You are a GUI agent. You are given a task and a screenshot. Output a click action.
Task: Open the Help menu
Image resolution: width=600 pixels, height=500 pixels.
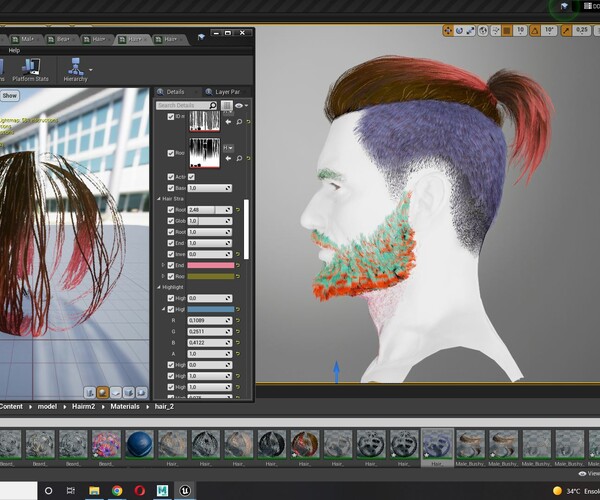pos(14,50)
